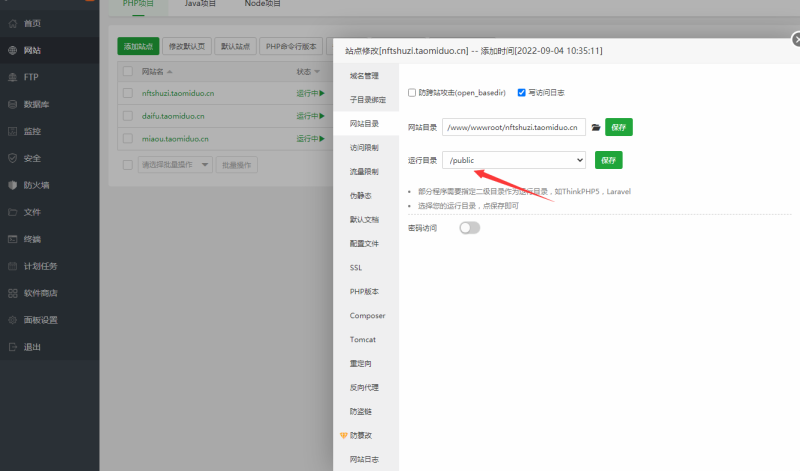The height and width of the screenshot is (471, 800).
Task: Save the 网站目录 path
Action: (x=619, y=127)
